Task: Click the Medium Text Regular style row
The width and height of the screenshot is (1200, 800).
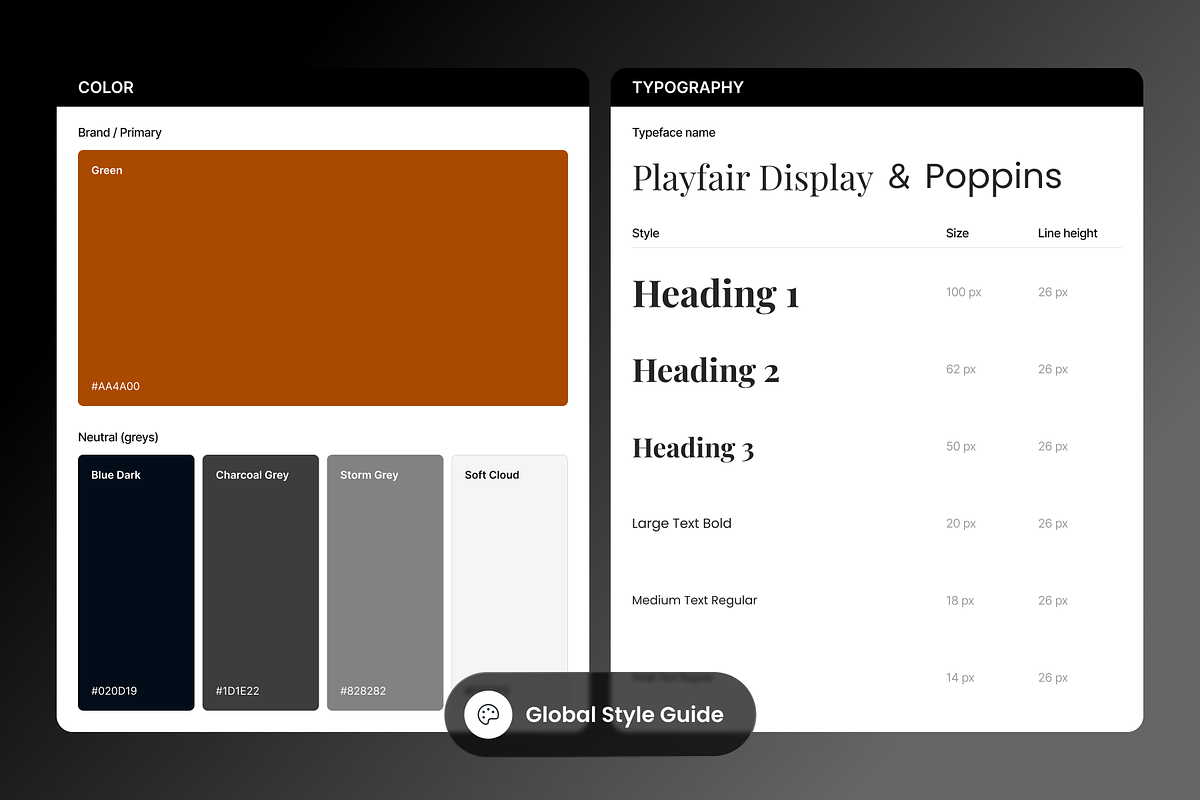Action: pyautogui.click(x=877, y=600)
